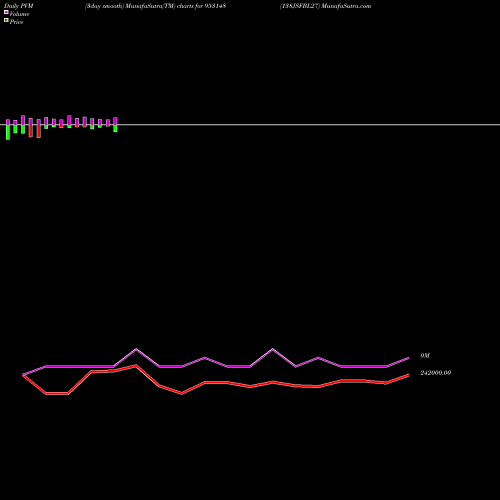Viewport: 500px width, 500px height.
Task: Click the "Daily PVM" chart title
Action: [x=19, y=6]
